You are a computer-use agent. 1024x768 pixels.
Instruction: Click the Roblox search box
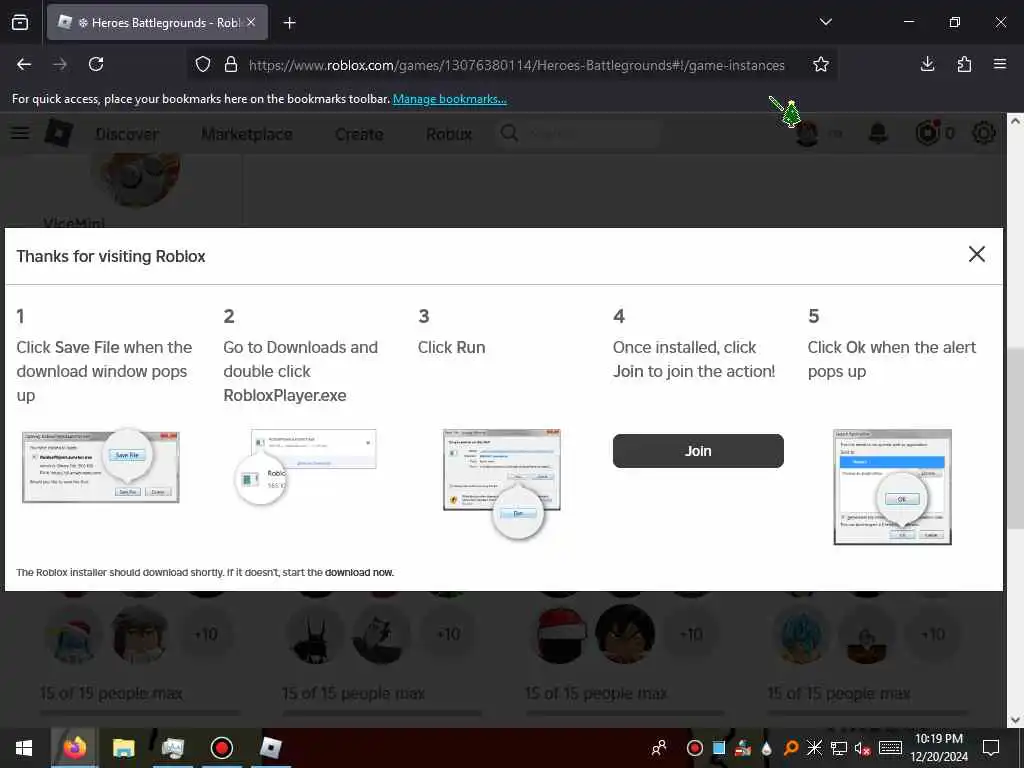578,134
